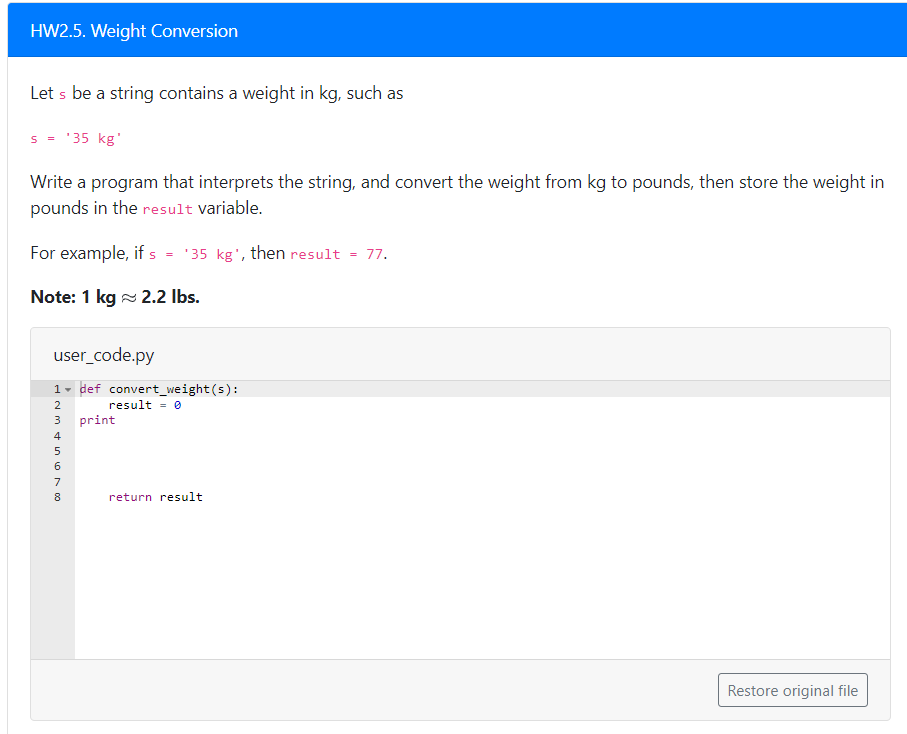
Task: Click the HW2.5. Weight Conversion title
Action: coord(134,31)
